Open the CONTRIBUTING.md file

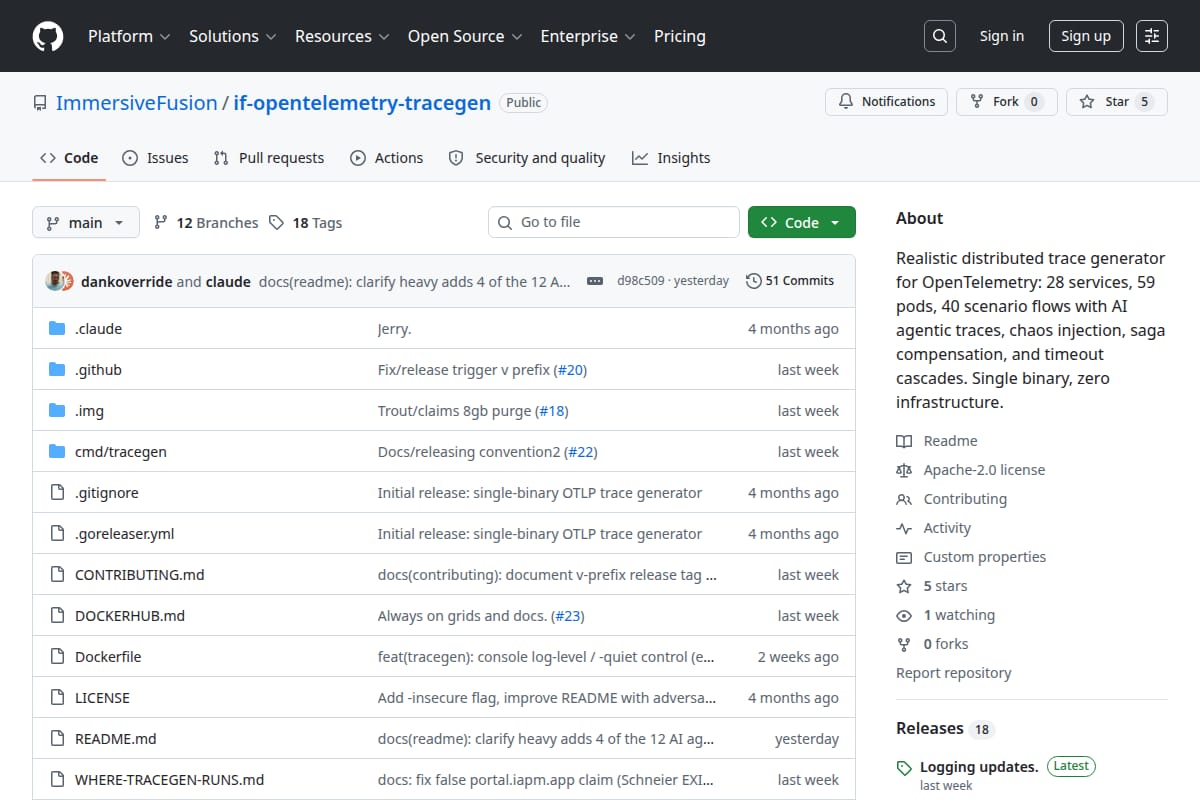(x=140, y=575)
